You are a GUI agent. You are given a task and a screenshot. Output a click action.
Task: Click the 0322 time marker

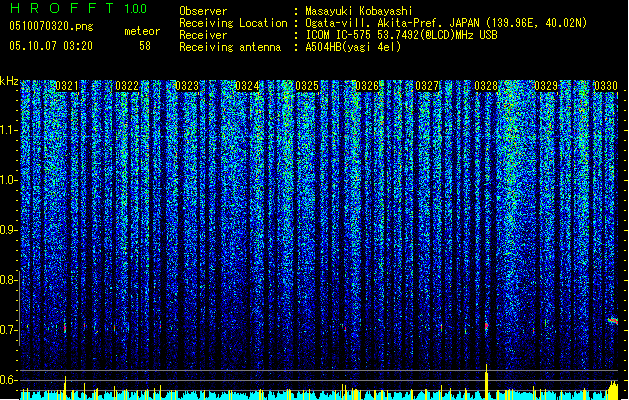pos(127,86)
